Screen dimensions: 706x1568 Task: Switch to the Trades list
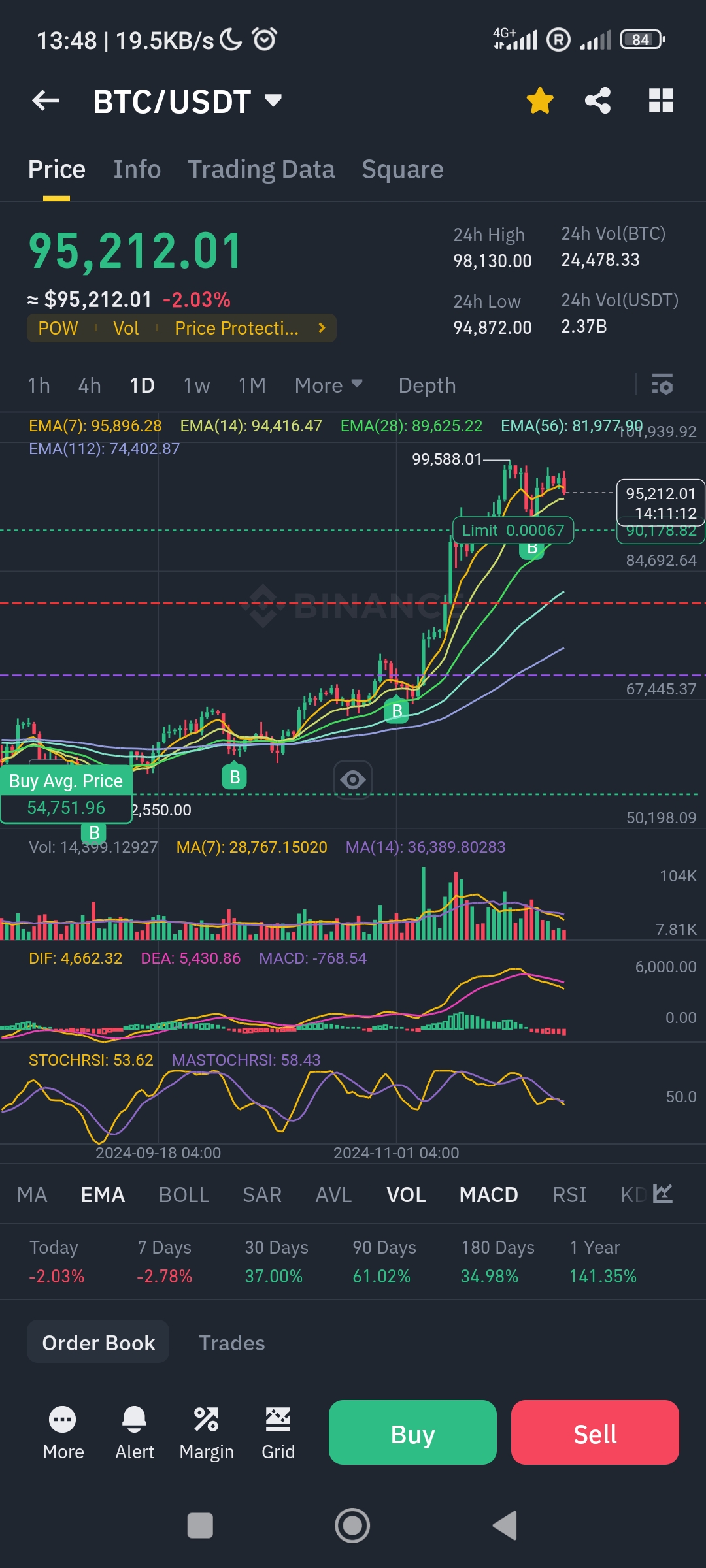pos(231,1343)
